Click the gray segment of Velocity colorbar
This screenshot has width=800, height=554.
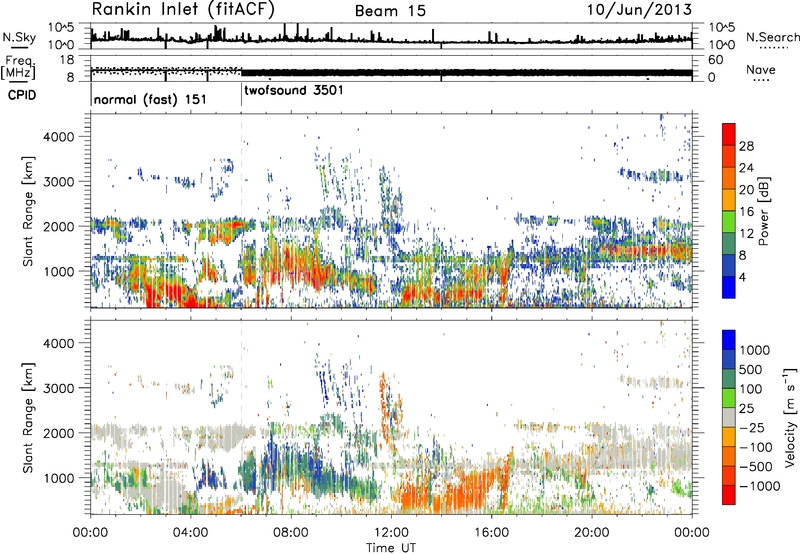(x=729, y=418)
